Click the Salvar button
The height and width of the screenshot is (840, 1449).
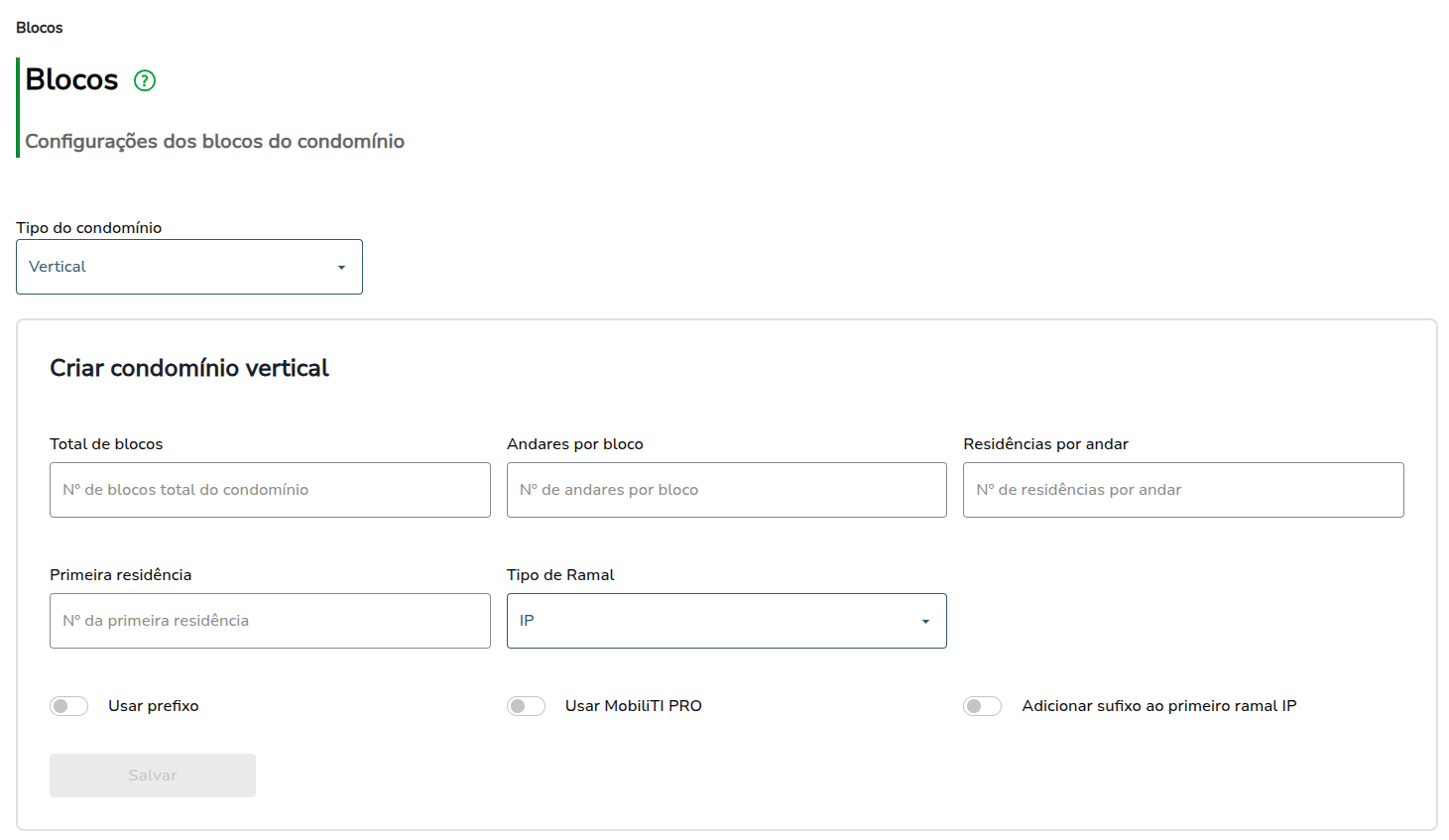click(x=153, y=776)
